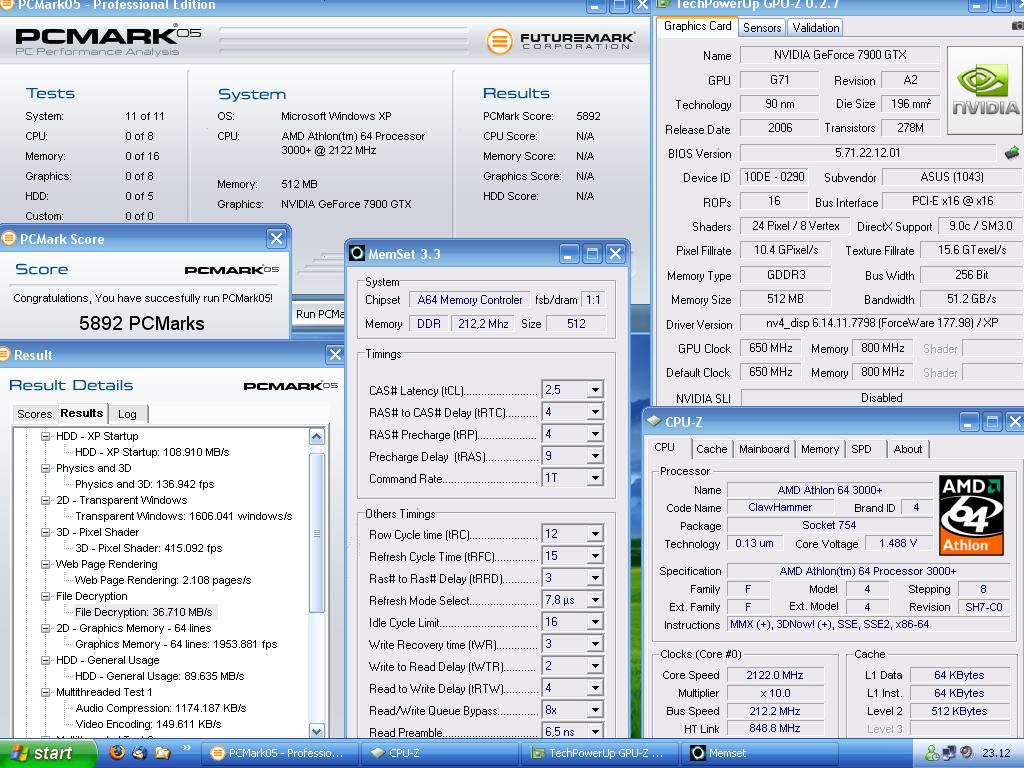The height and width of the screenshot is (768, 1024).
Task: Open Thunderbird from the quick launch bar
Action: pyautogui.click(x=140, y=752)
